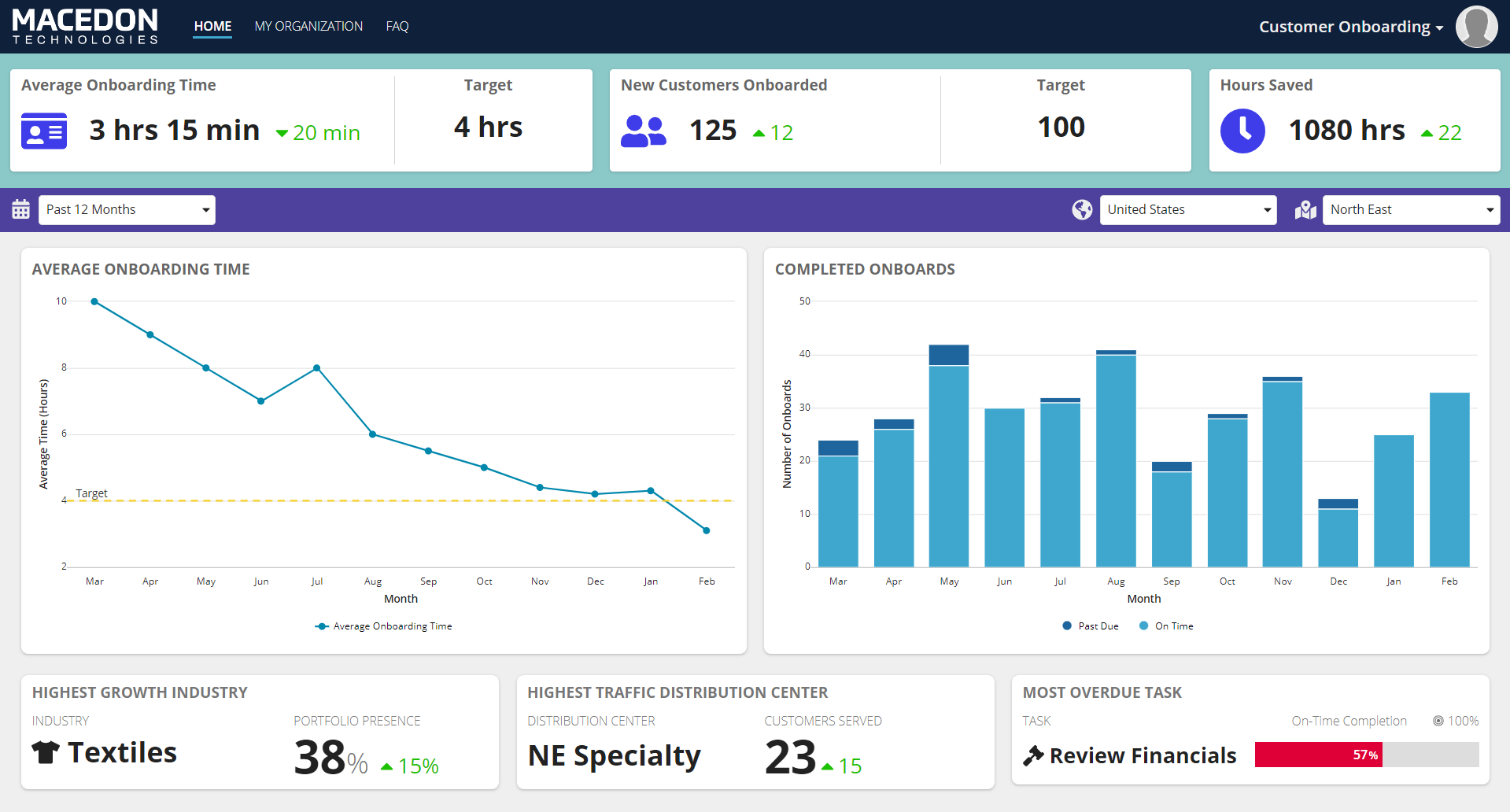
Task: Open the Past 12 Months dropdown
Action: (126, 209)
